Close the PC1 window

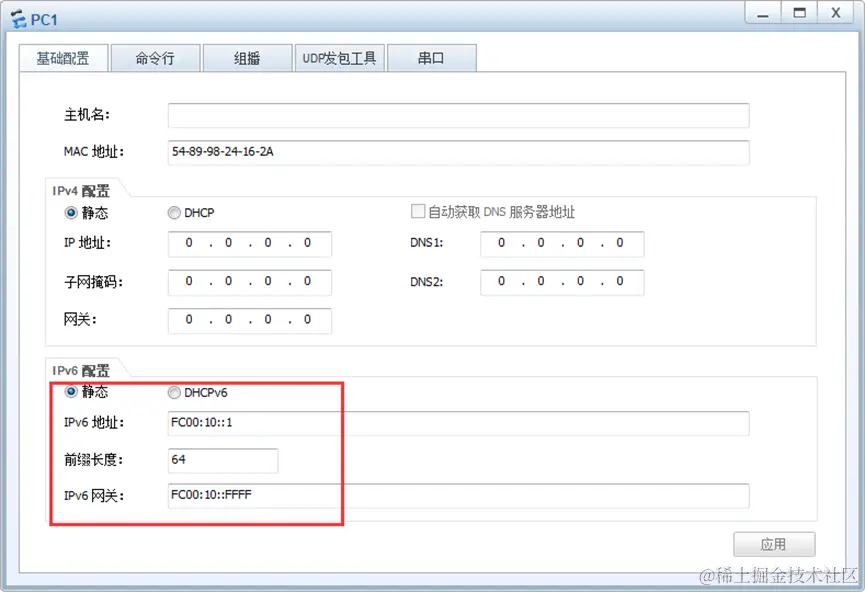point(836,13)
